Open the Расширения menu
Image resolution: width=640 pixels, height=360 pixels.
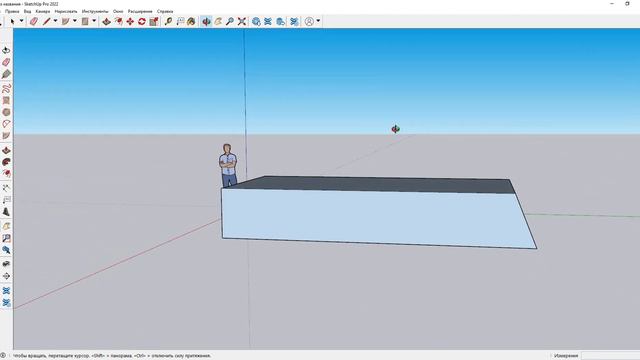140,11
